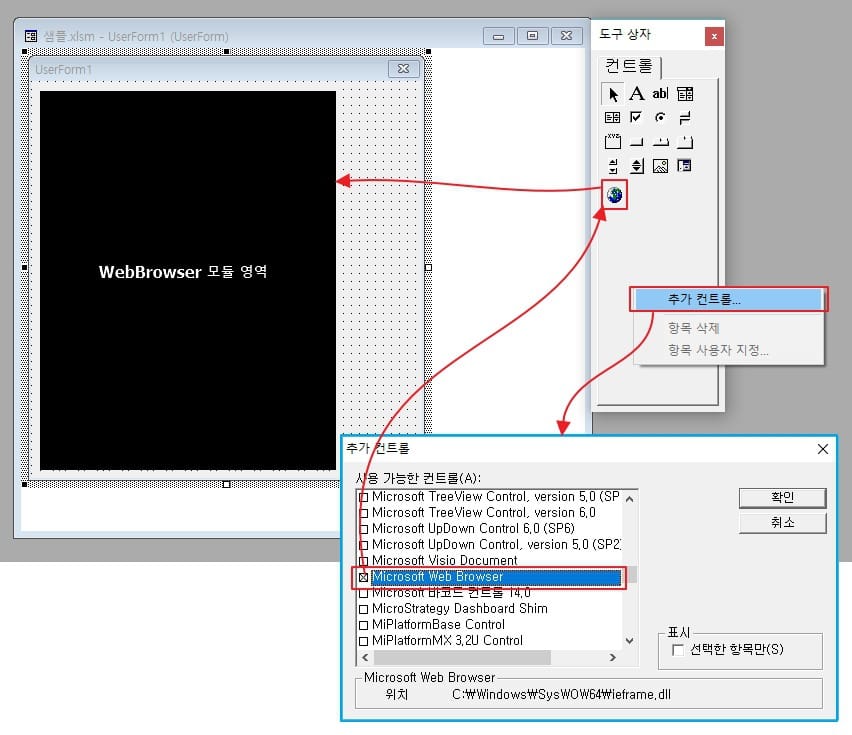Choose 추가 컨트롤... from the context menu

click(728, 299)
